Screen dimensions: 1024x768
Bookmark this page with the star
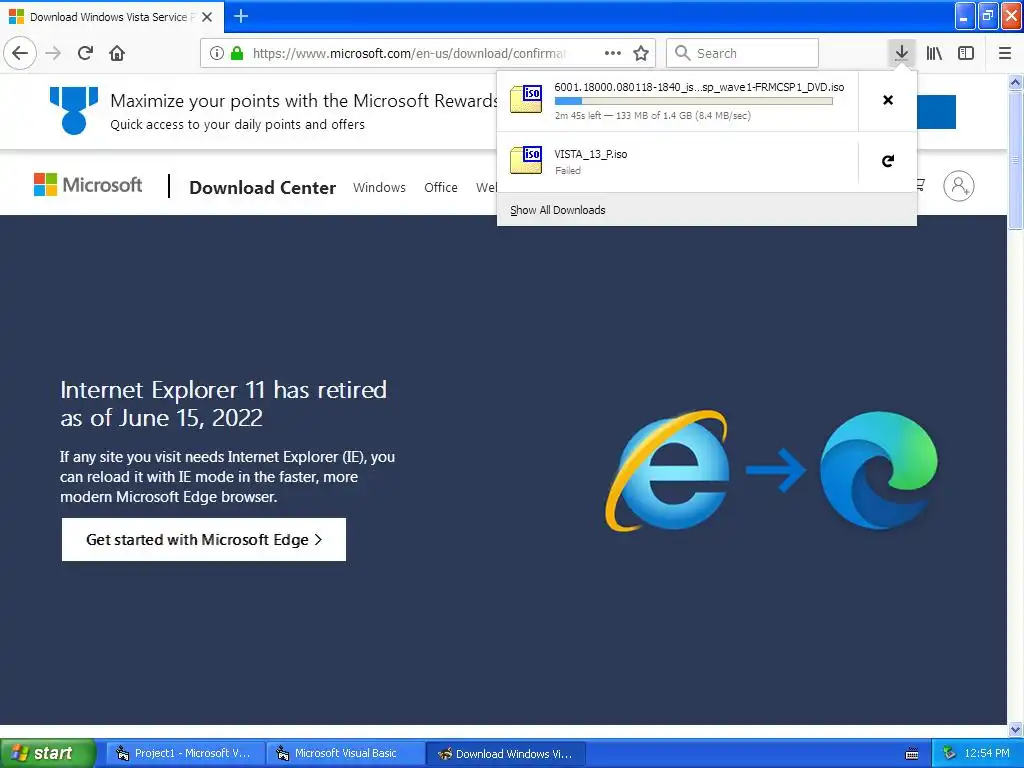pos(641,53)
